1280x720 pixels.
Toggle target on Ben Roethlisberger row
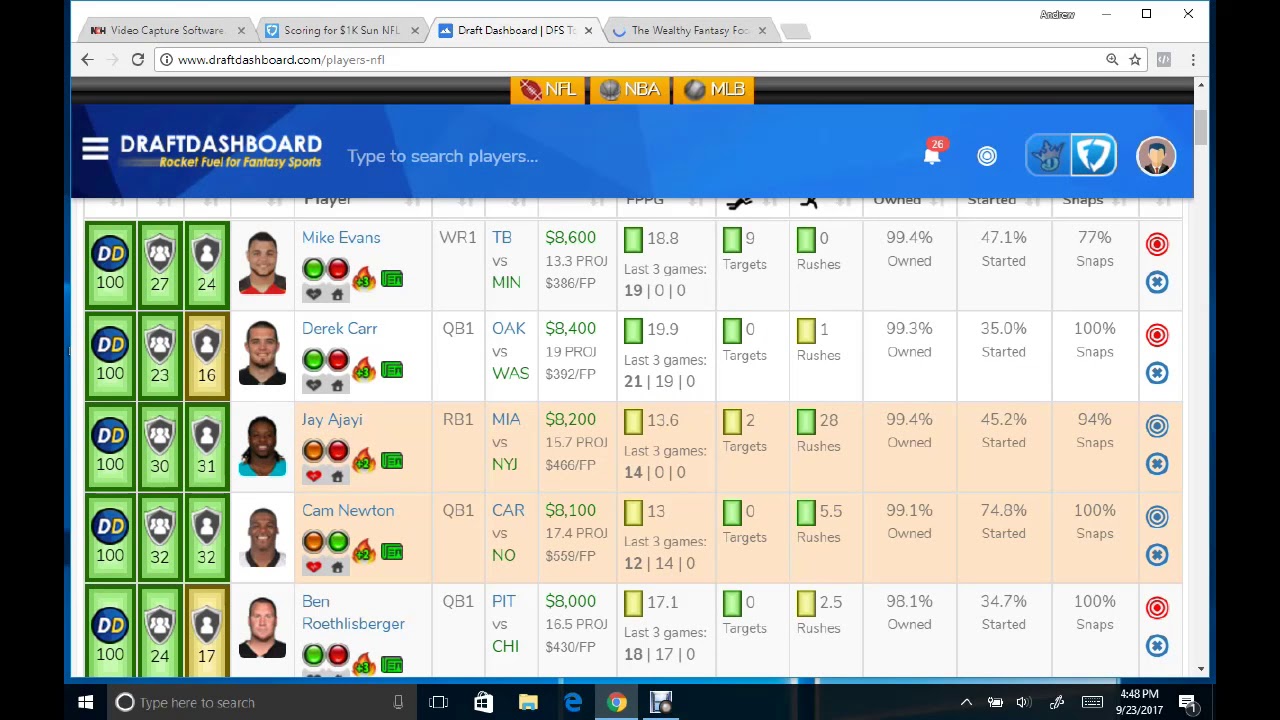pyautogui.click(x=1157, y=608)
